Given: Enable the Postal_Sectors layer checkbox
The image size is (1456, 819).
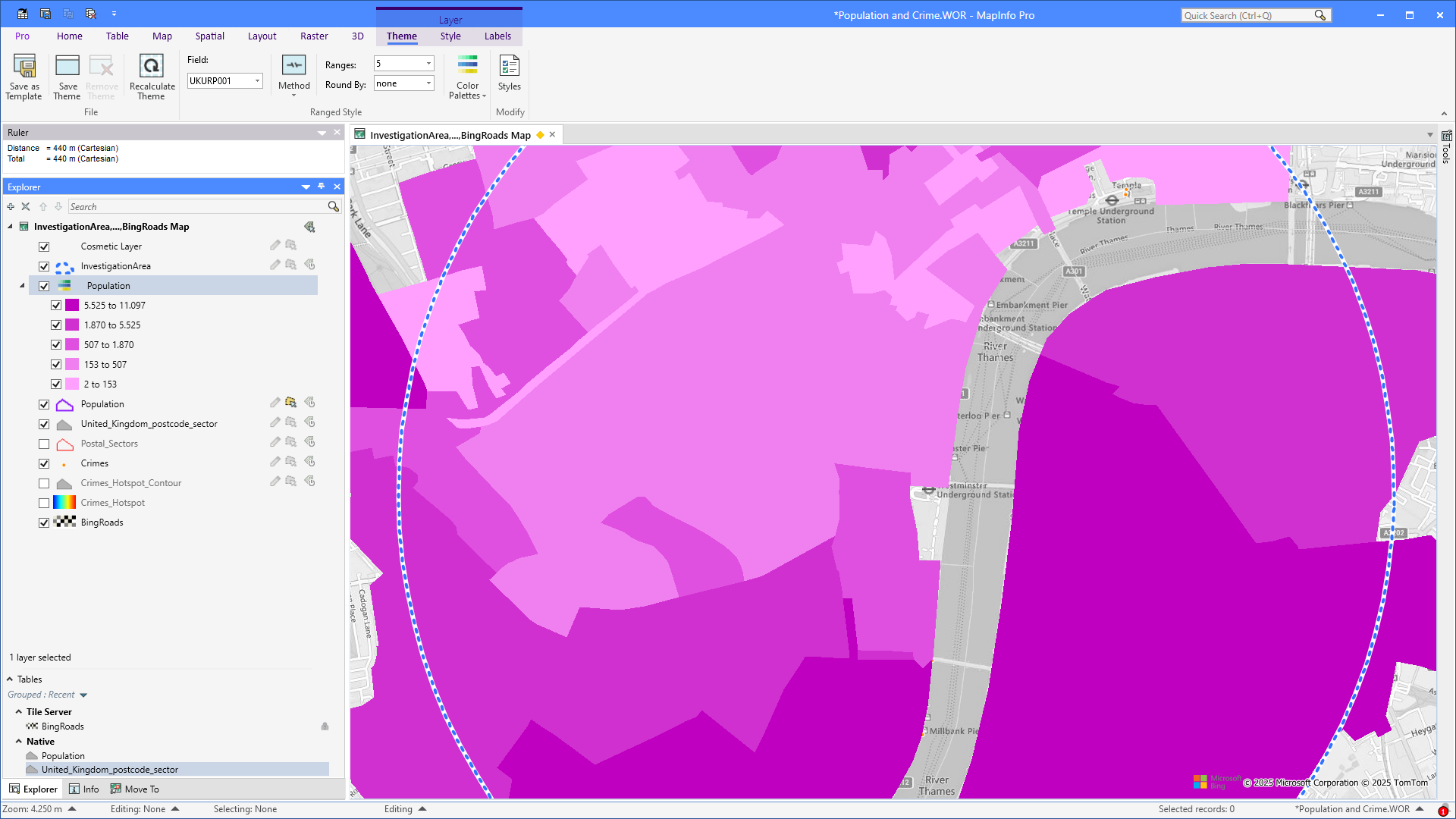Looking at the screenshot, I should pos(44,444).
